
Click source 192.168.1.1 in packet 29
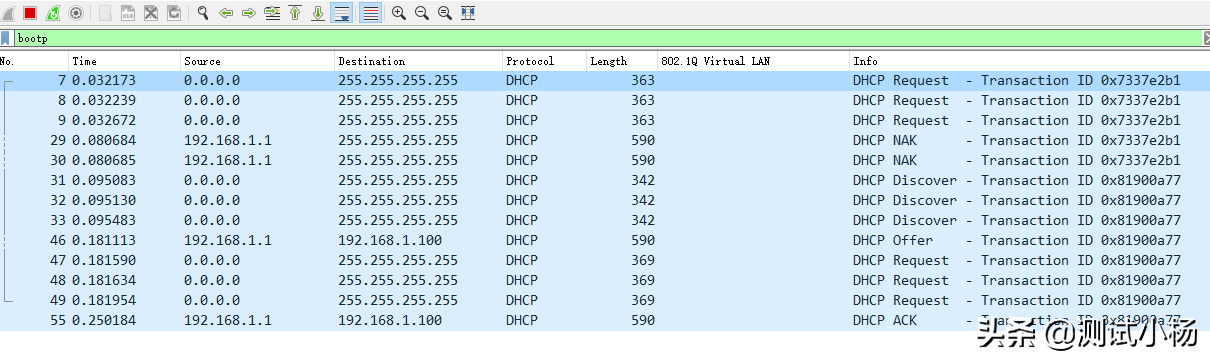[x=227, y=140]
